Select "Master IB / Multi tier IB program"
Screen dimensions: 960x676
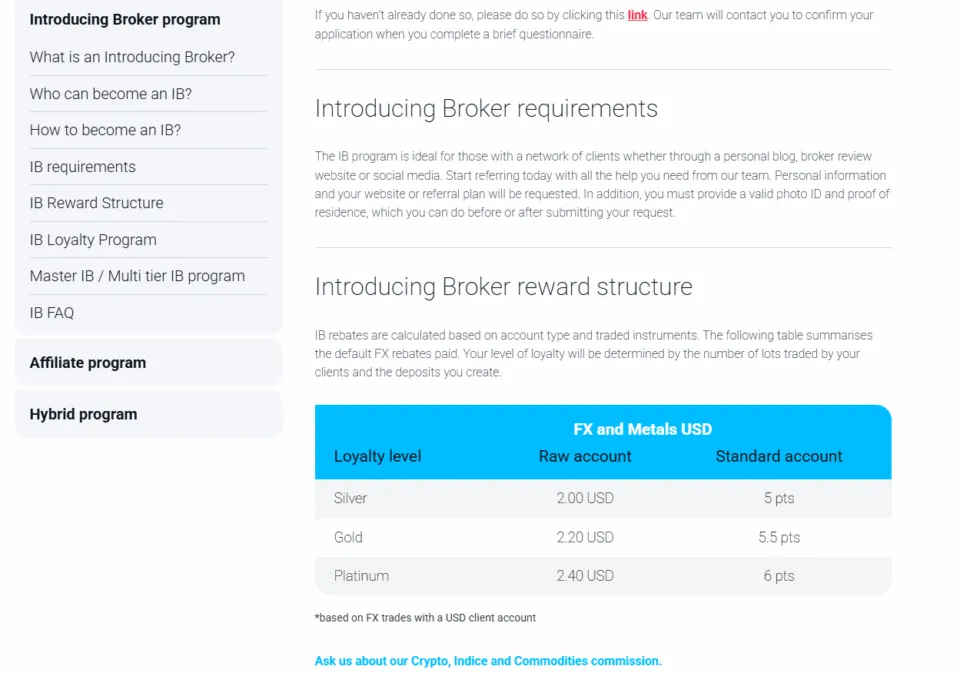pos(136,276)
